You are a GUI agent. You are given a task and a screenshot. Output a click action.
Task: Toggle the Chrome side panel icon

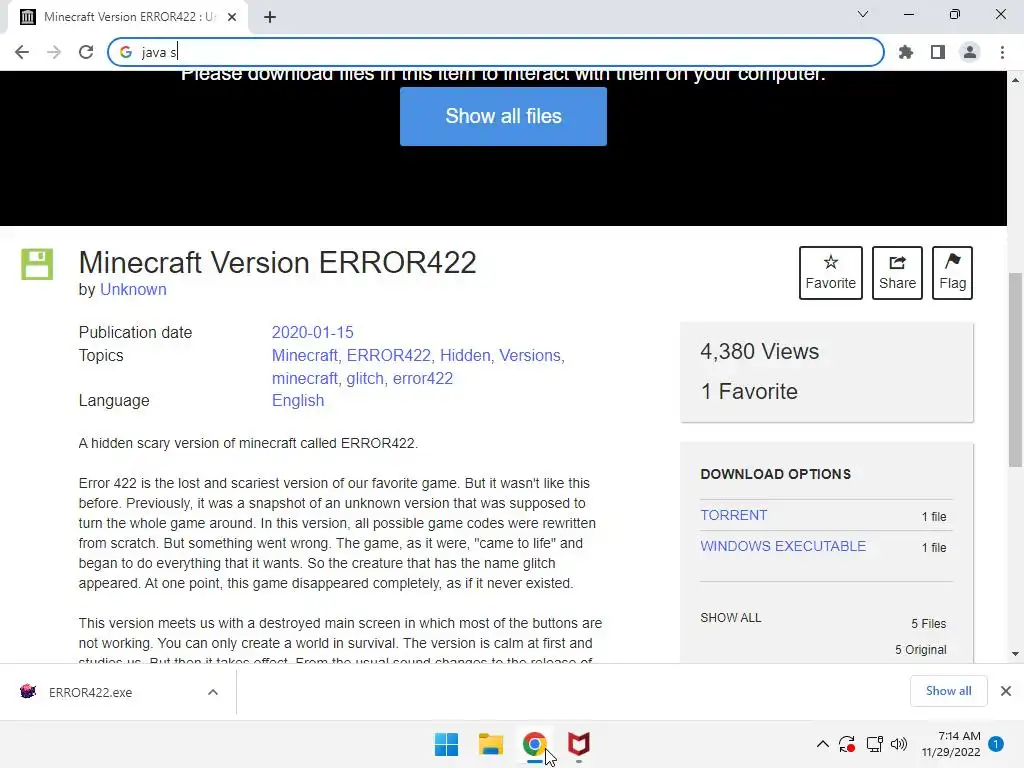(938, 52)
